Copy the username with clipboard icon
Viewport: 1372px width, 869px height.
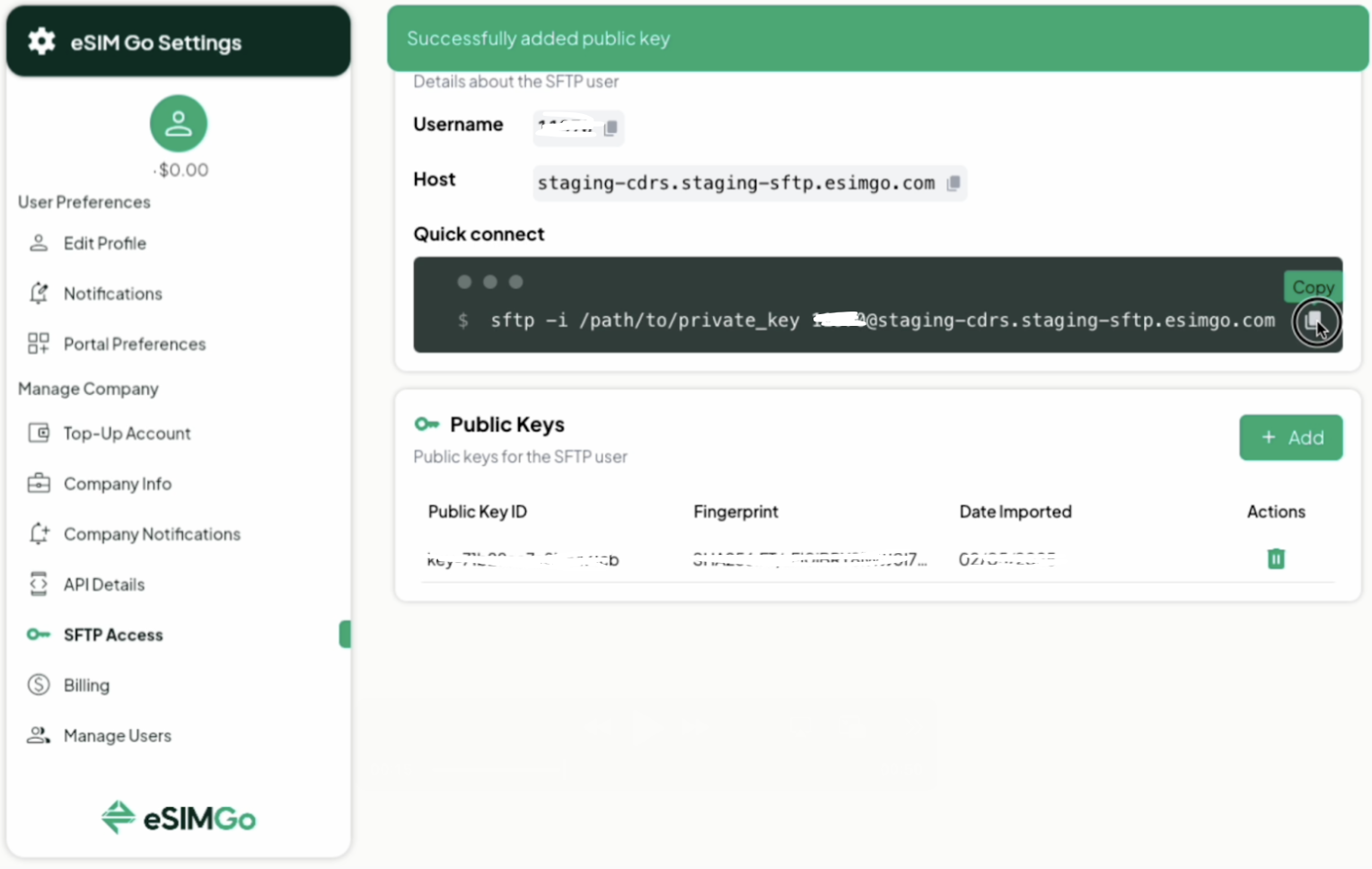tap(611, 128)
